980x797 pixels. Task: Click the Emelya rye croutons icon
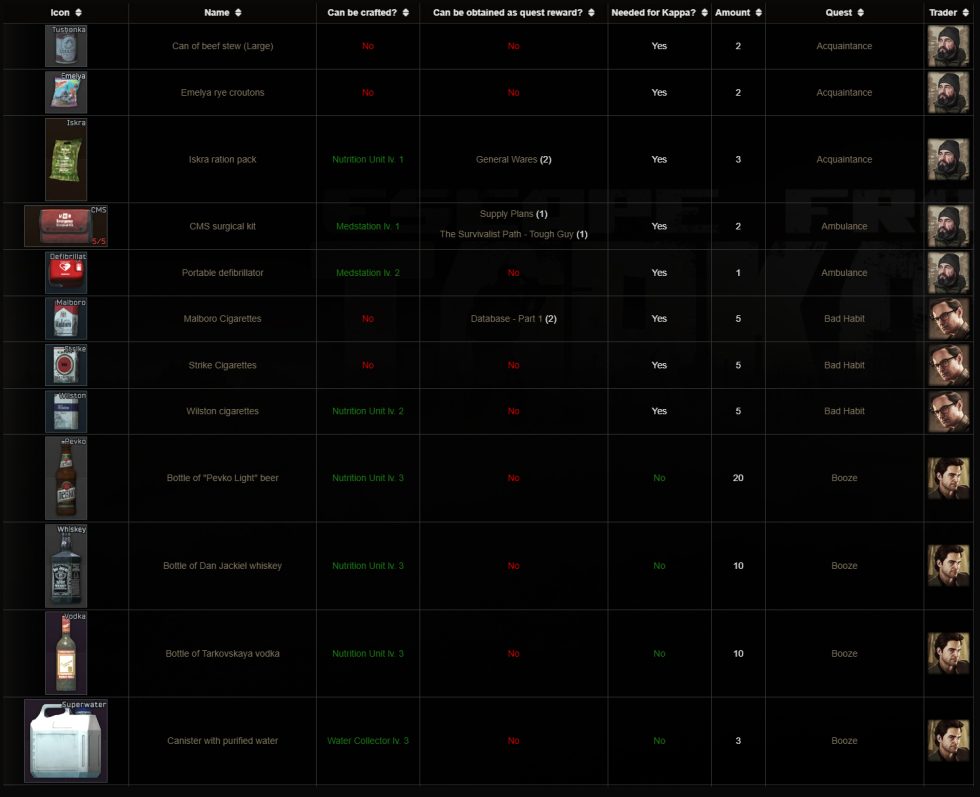(65, 92)
